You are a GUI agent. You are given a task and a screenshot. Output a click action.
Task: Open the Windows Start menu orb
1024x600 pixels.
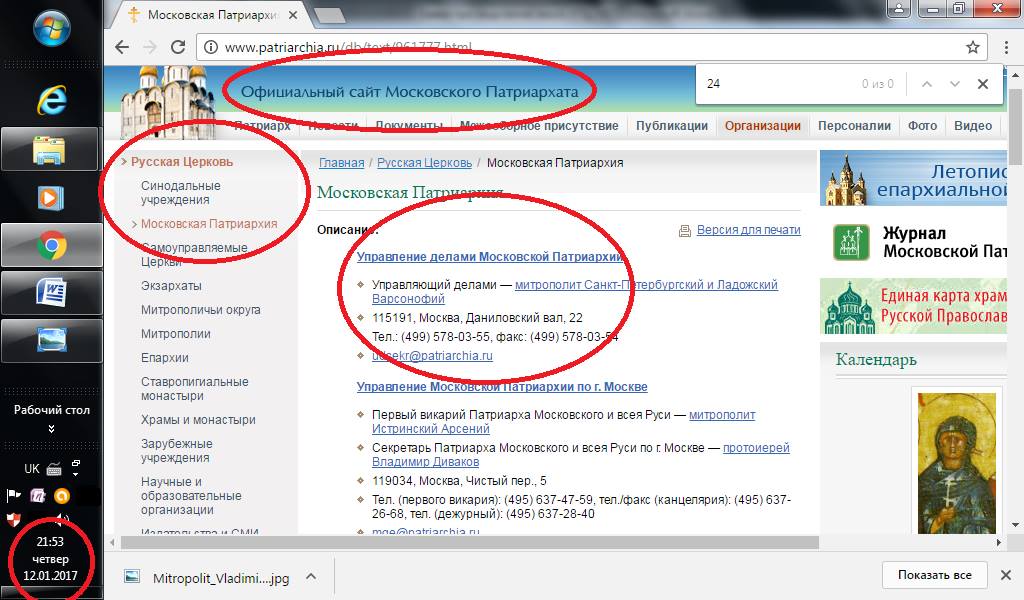coord(52,29)
